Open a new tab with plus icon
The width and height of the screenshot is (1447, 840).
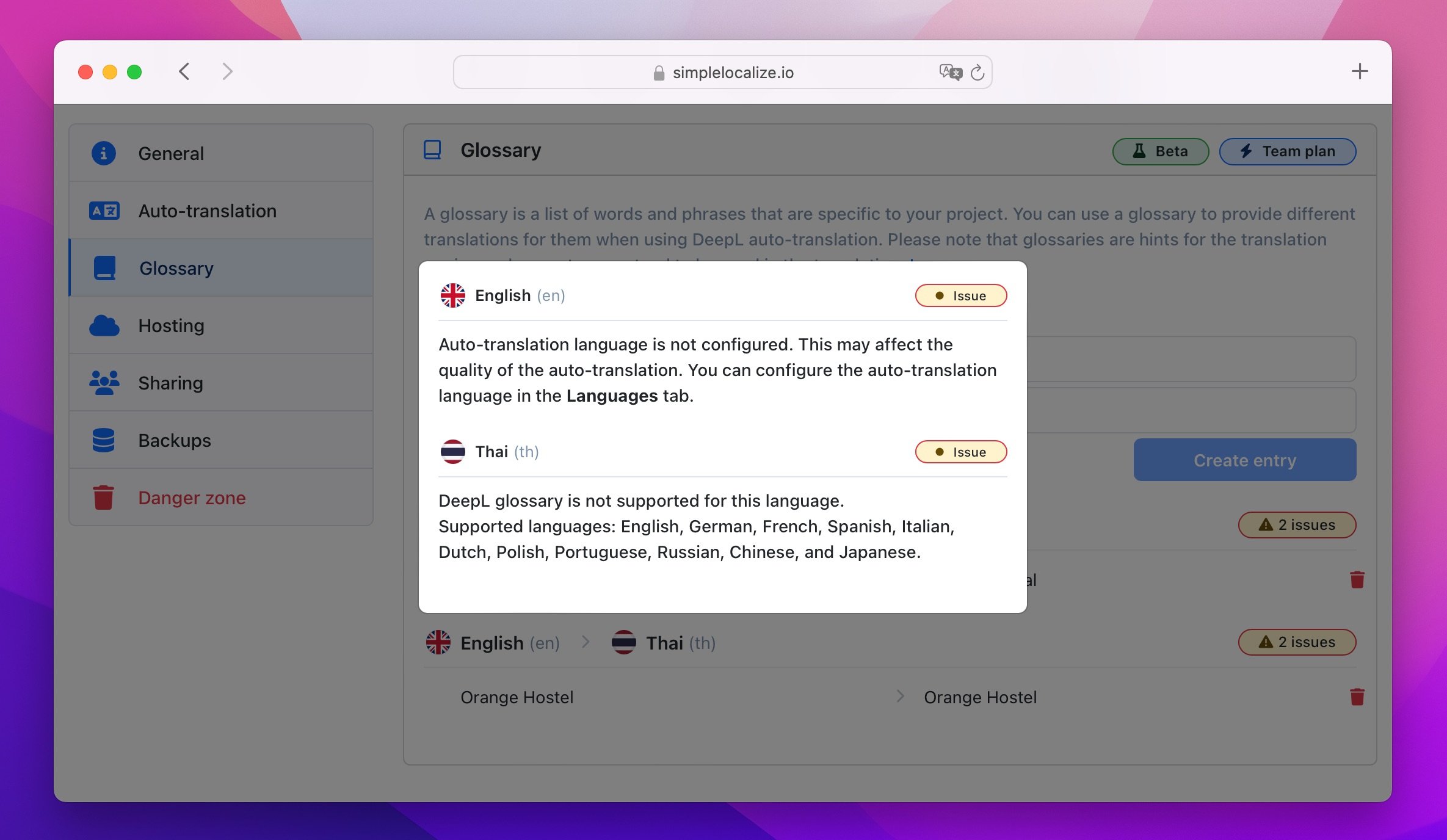tap(1360, 71)
